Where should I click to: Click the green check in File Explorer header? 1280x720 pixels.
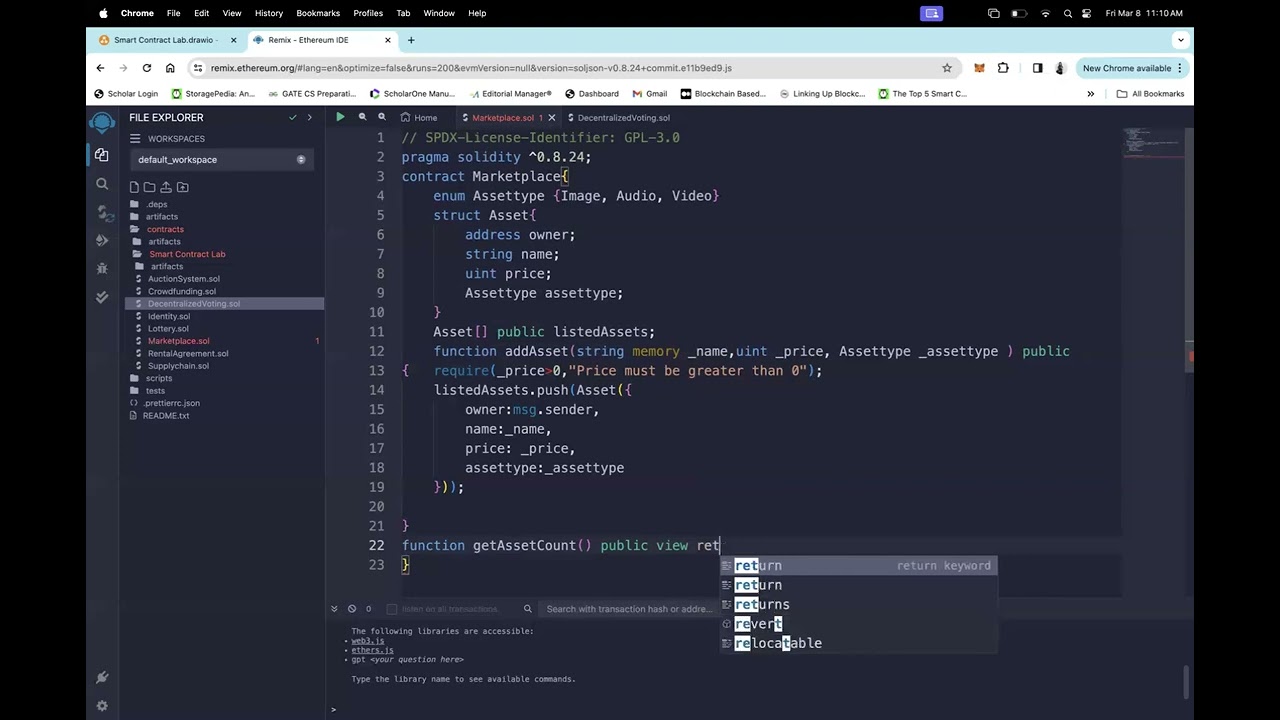coord(292,117)
